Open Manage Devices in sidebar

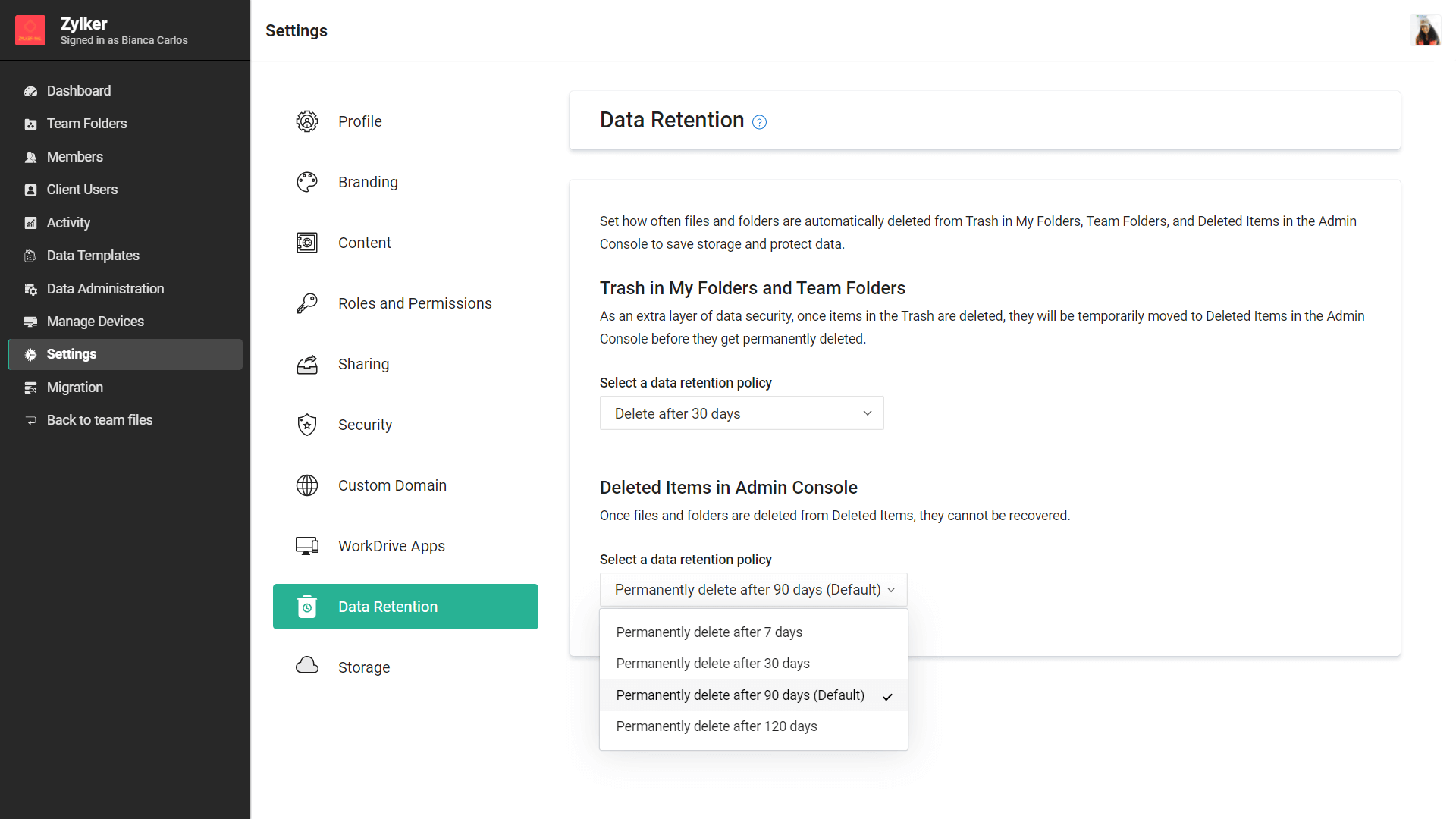96,322
